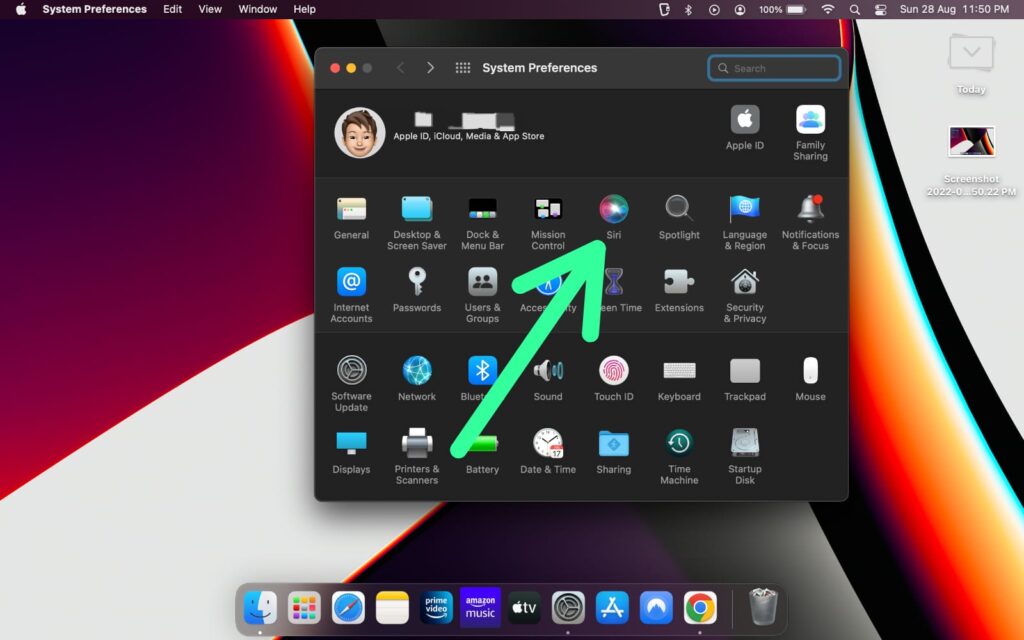Screen dimensions: 1024x640
Task: Open Spotlight search from the menu bar
Action: (x=854, y=9)
